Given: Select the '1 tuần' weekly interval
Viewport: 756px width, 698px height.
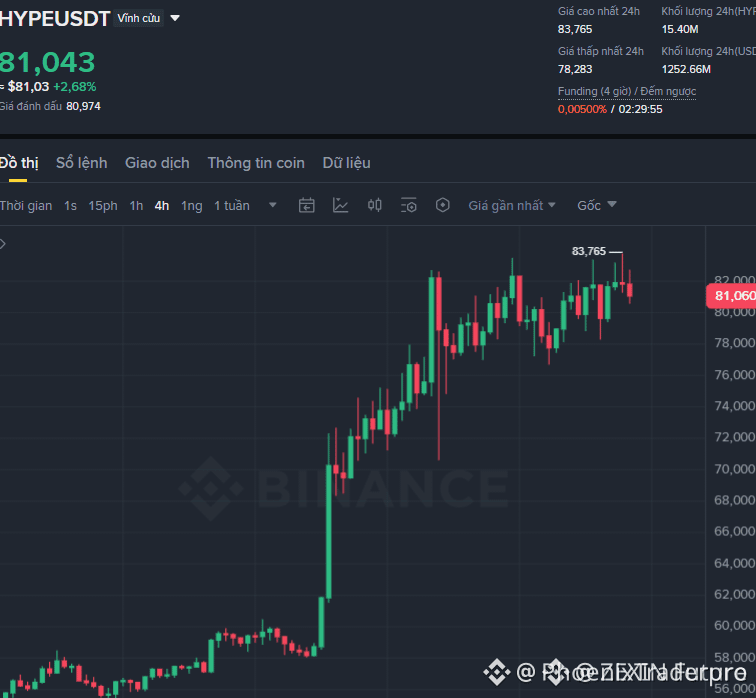Looking at the screenshot, I should (x=232, y=206).
